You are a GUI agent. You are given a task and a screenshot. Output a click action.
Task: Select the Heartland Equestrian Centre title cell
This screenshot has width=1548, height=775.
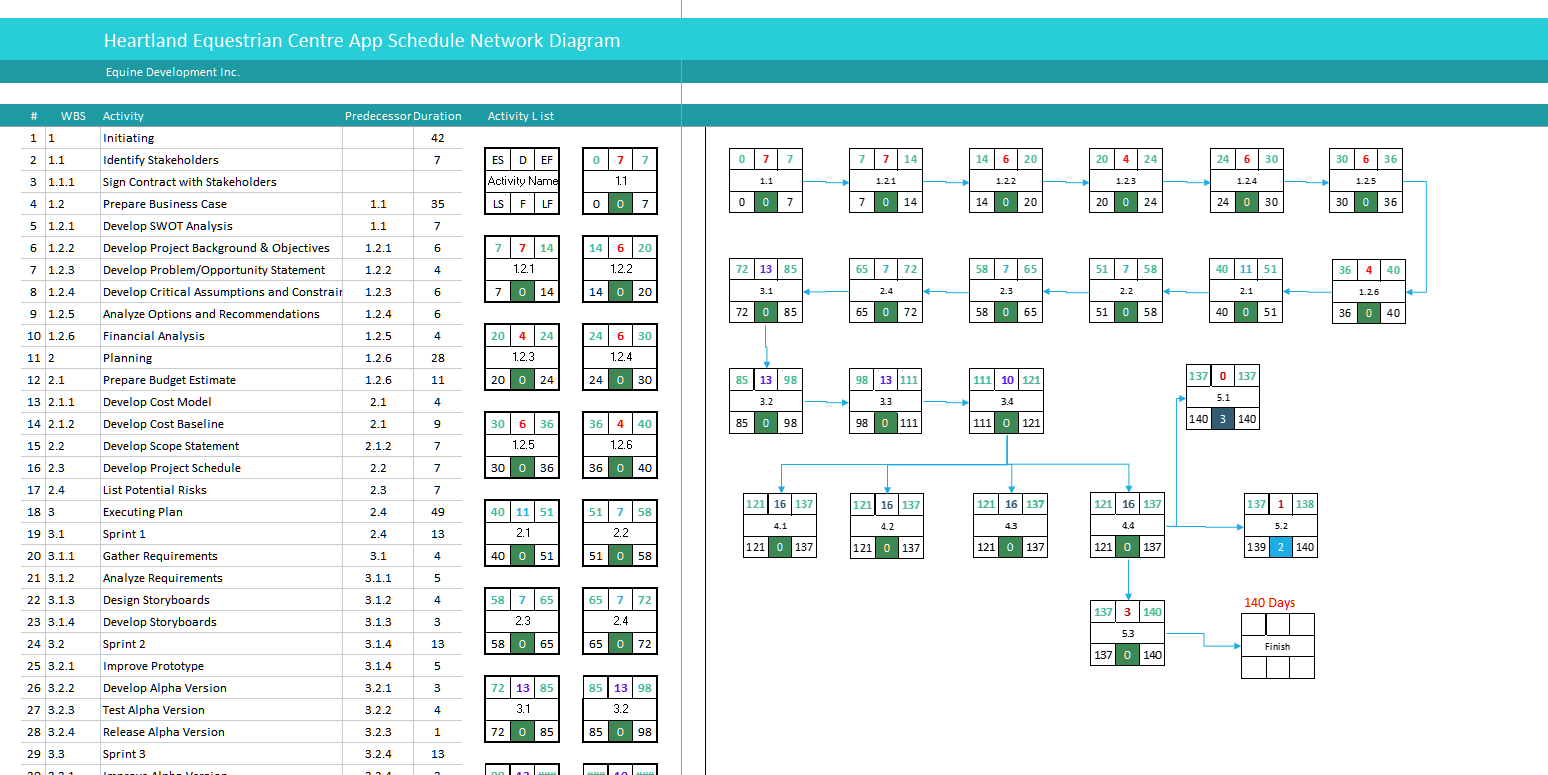(361, 41)
